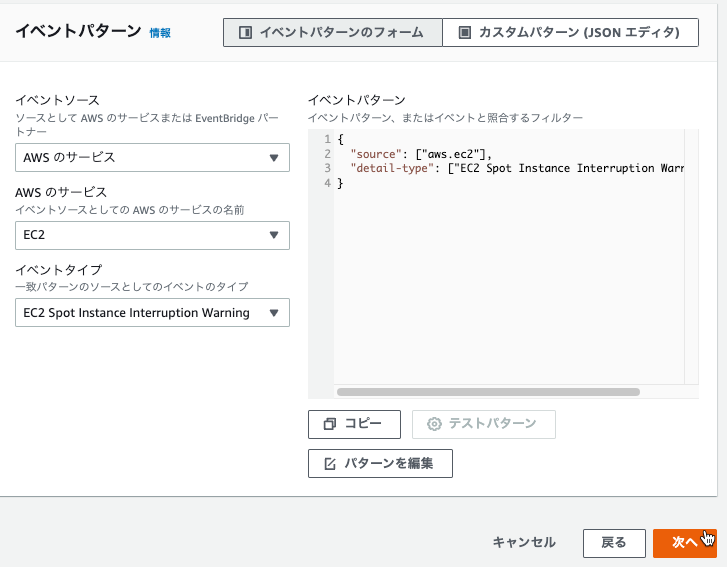Image resolution: width=727 pixels, height=567 pixels.
Task: Switch to カスタムパターン (JSON エディタ) tab
Action: coord(570,32)
